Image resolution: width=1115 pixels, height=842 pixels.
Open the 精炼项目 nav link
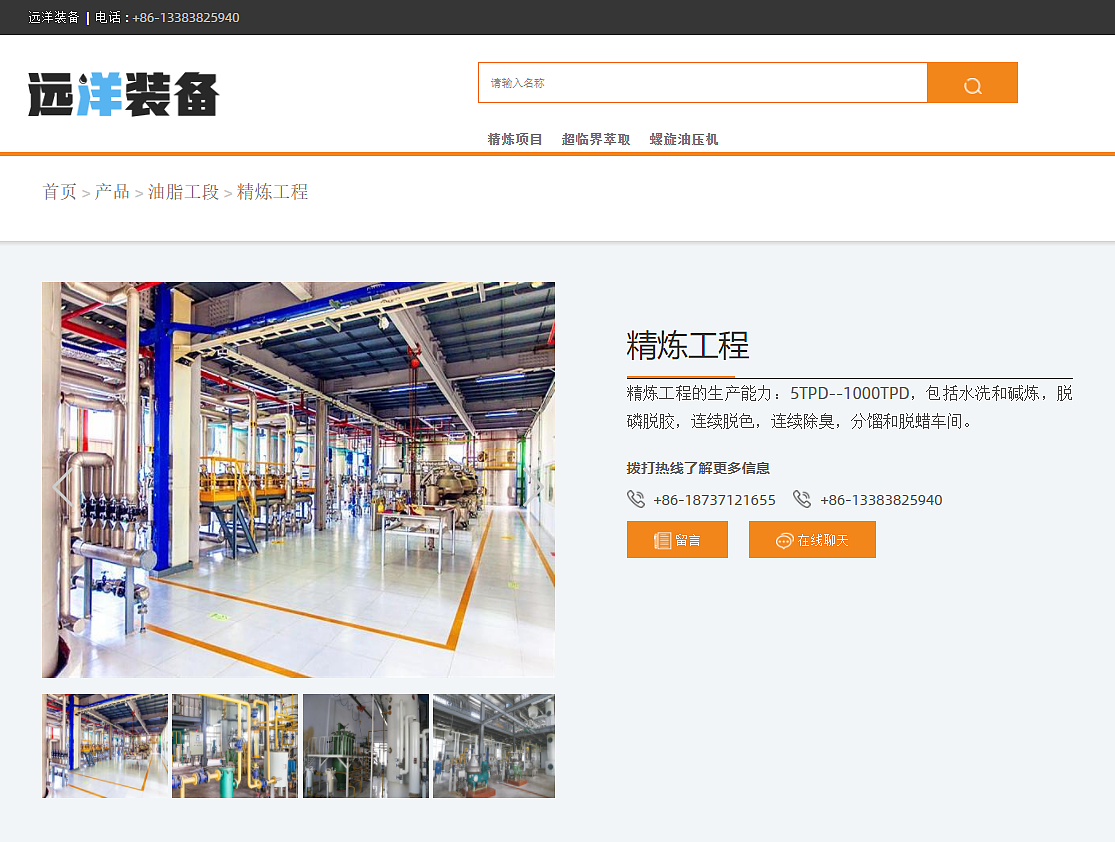[515, 139]
